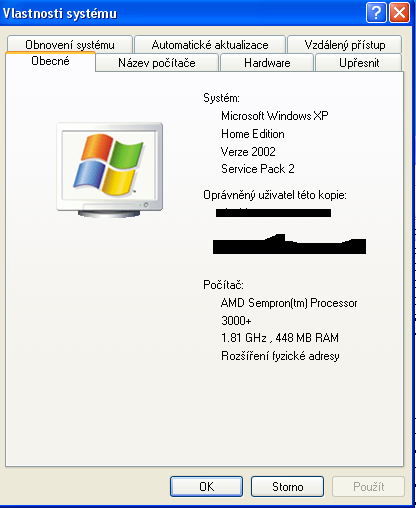Viewport: 416px width, 508px height.
Task: Cancel using the Storno button
Action: point(287,486)
